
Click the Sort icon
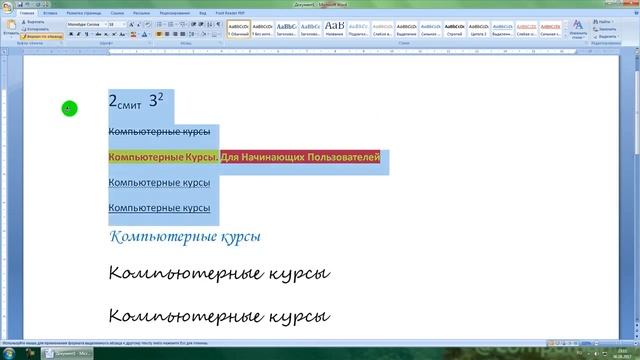click(210, 24)
